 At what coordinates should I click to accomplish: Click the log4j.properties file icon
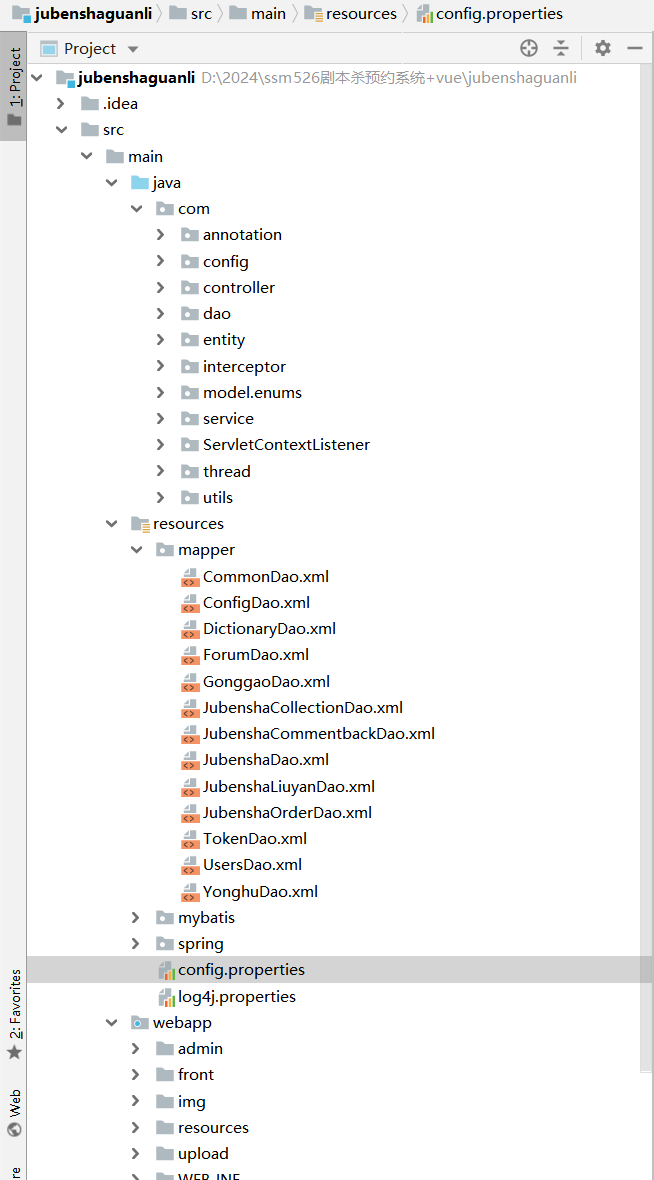pos(165,997)
